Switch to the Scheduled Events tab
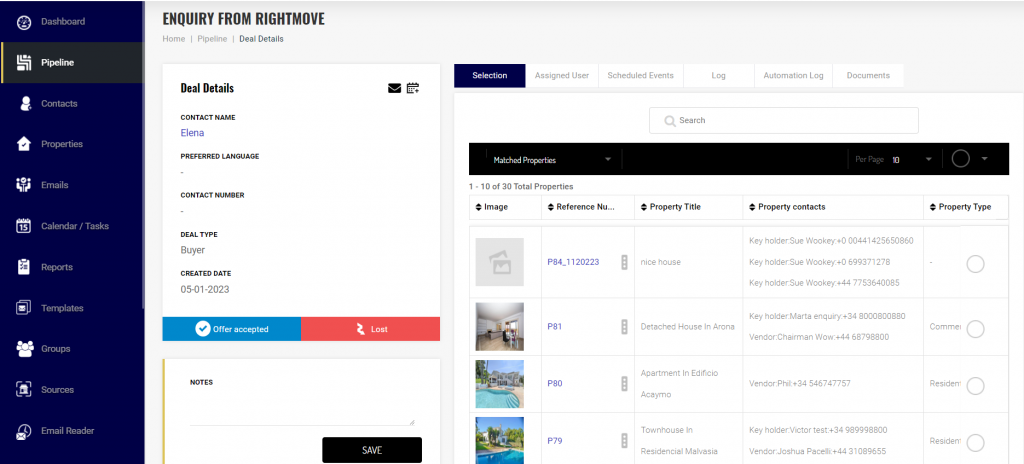This screenshot has width=1024, height=464. 640,76
